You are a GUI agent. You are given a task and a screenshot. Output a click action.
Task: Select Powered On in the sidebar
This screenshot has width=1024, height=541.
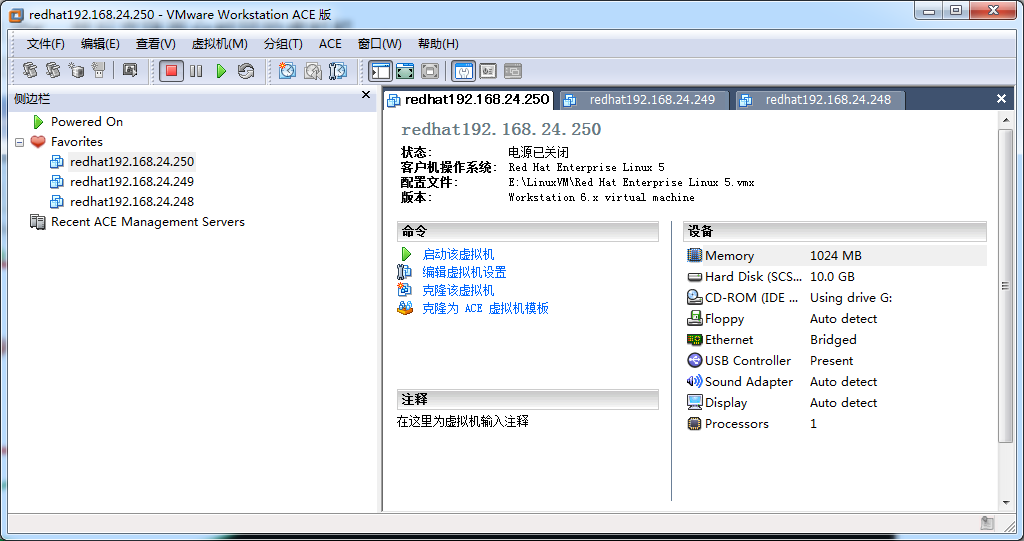pos(87,122)
